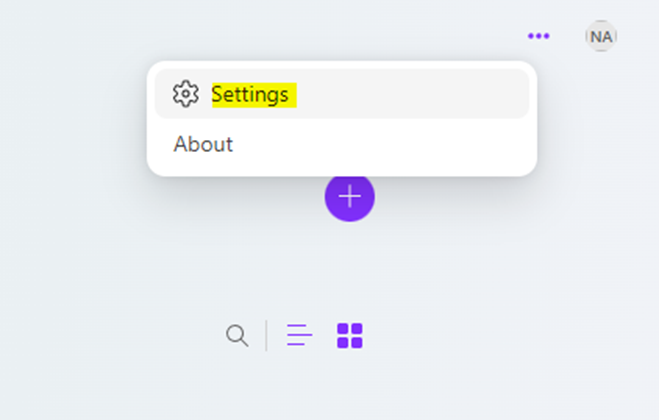Open the NA user avatar
This screenshot has height=420, width=659.
600,36
